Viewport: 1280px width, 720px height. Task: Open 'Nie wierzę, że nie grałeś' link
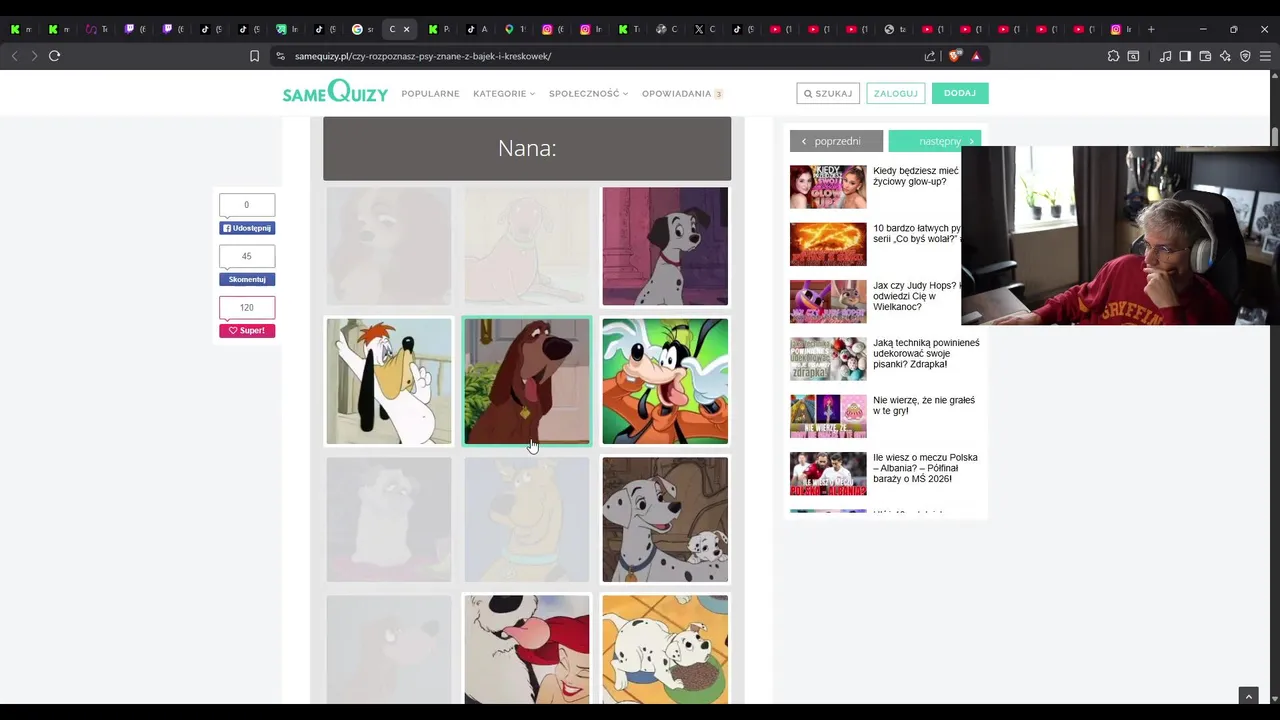[x=924, y=405]
